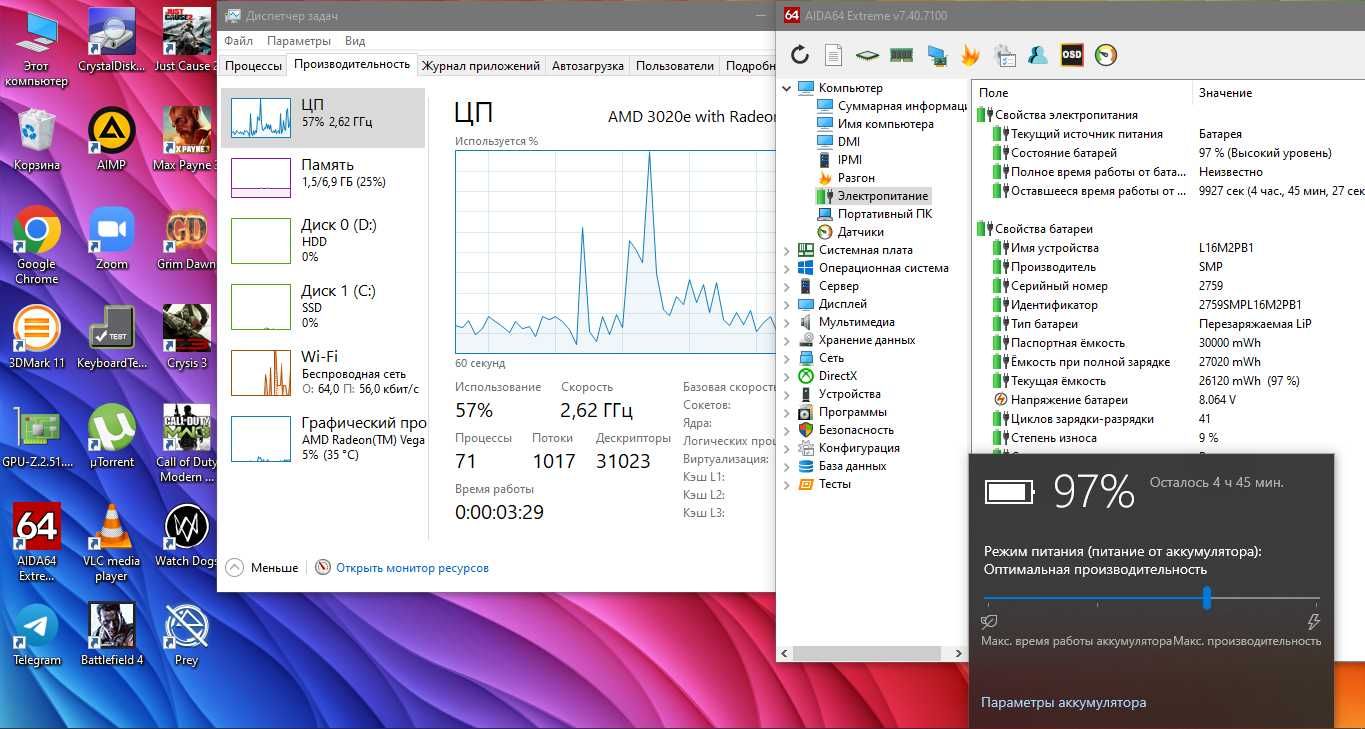Viewport: 1365px width, 729px height.
Task: Click the power mode slider handle
Action: tap(1207, 598)
